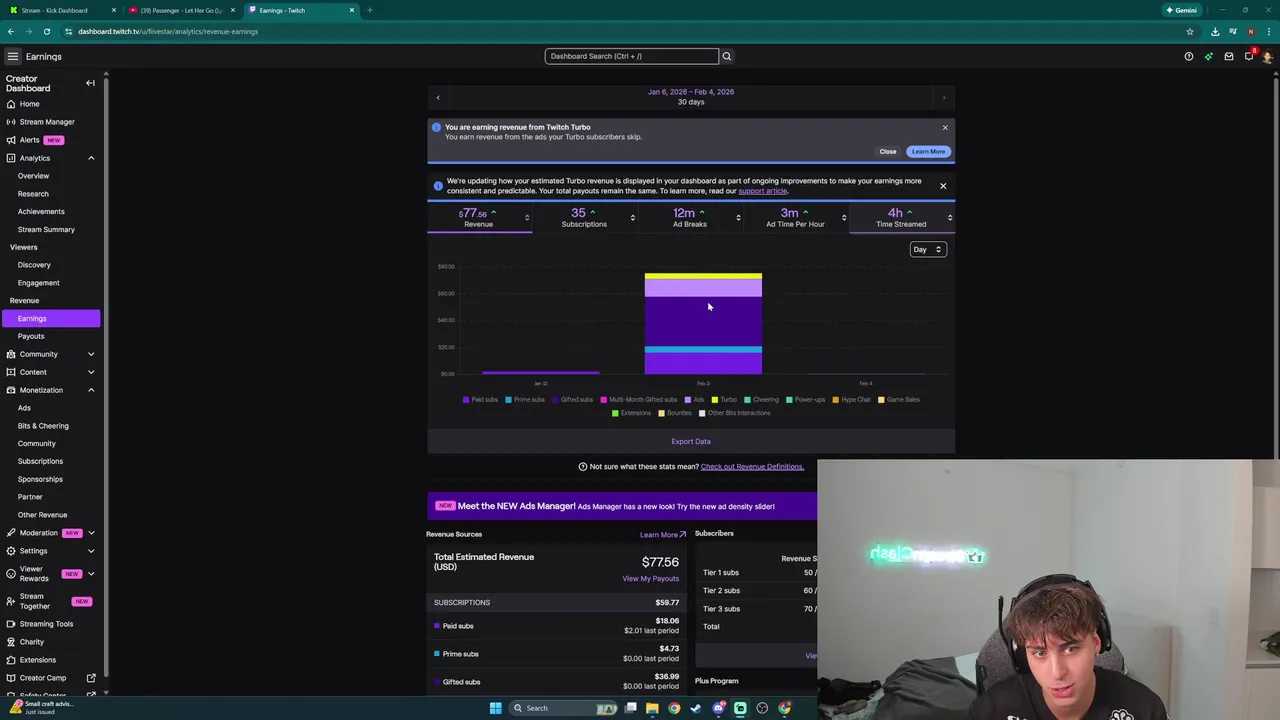Dismiss the Turbo revenue update notice

click(943, 185)
